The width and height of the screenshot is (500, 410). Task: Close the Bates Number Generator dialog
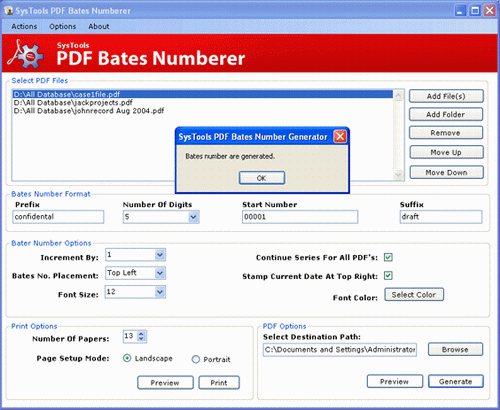coord(340,136)
